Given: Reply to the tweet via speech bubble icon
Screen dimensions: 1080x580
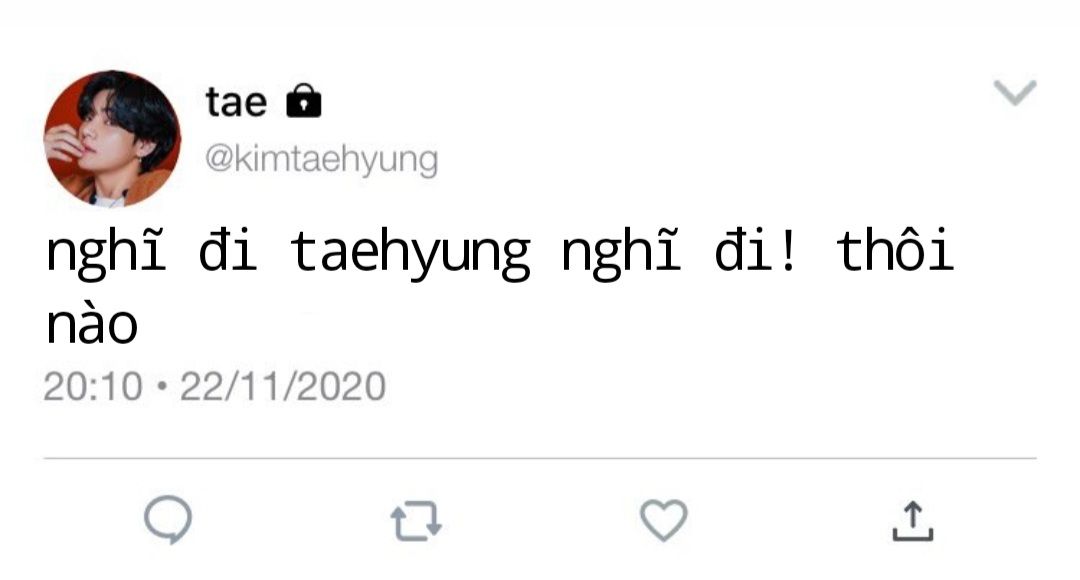Looking at the screenshot, I should tap(168, 519).
